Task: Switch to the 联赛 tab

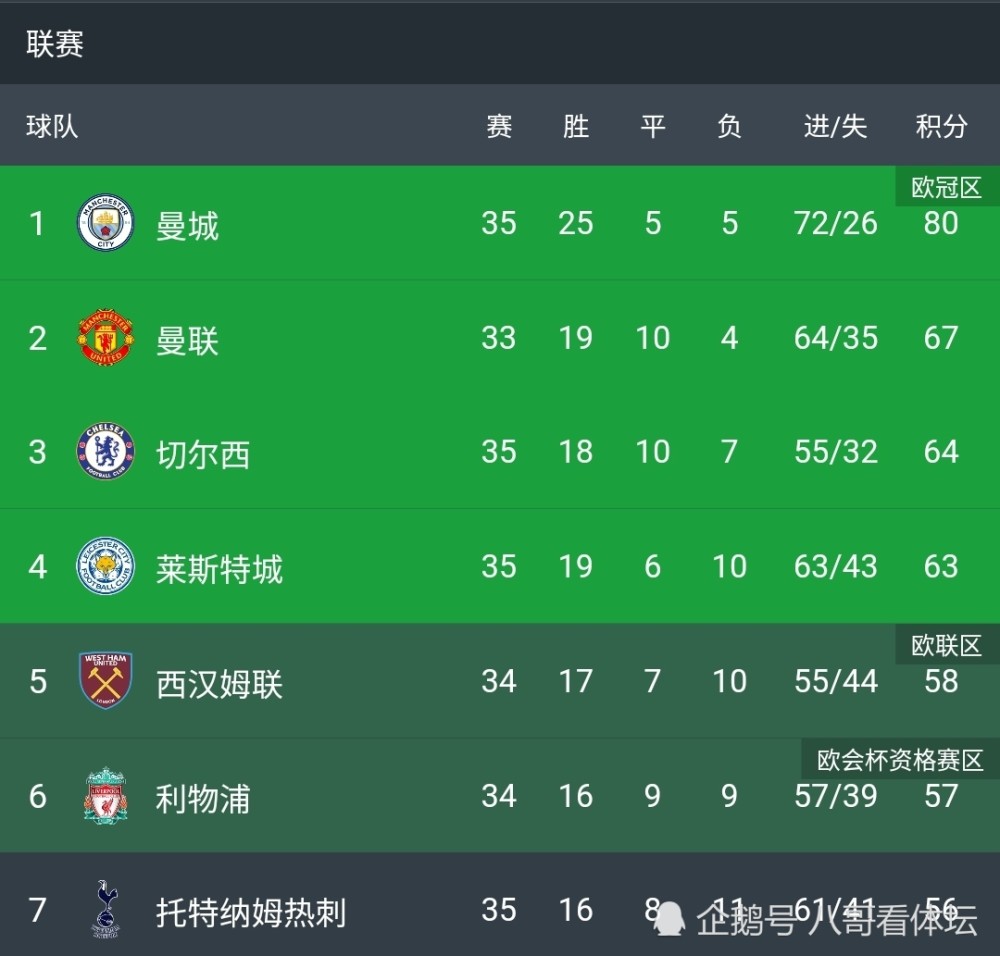Action: 55,44
